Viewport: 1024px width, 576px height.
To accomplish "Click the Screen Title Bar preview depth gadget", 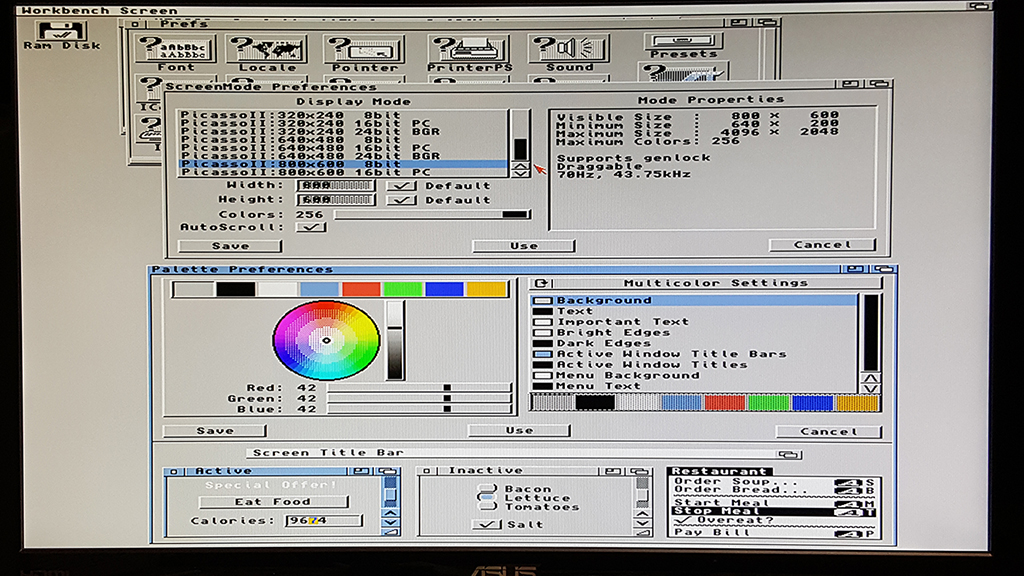I will (788, 454).
